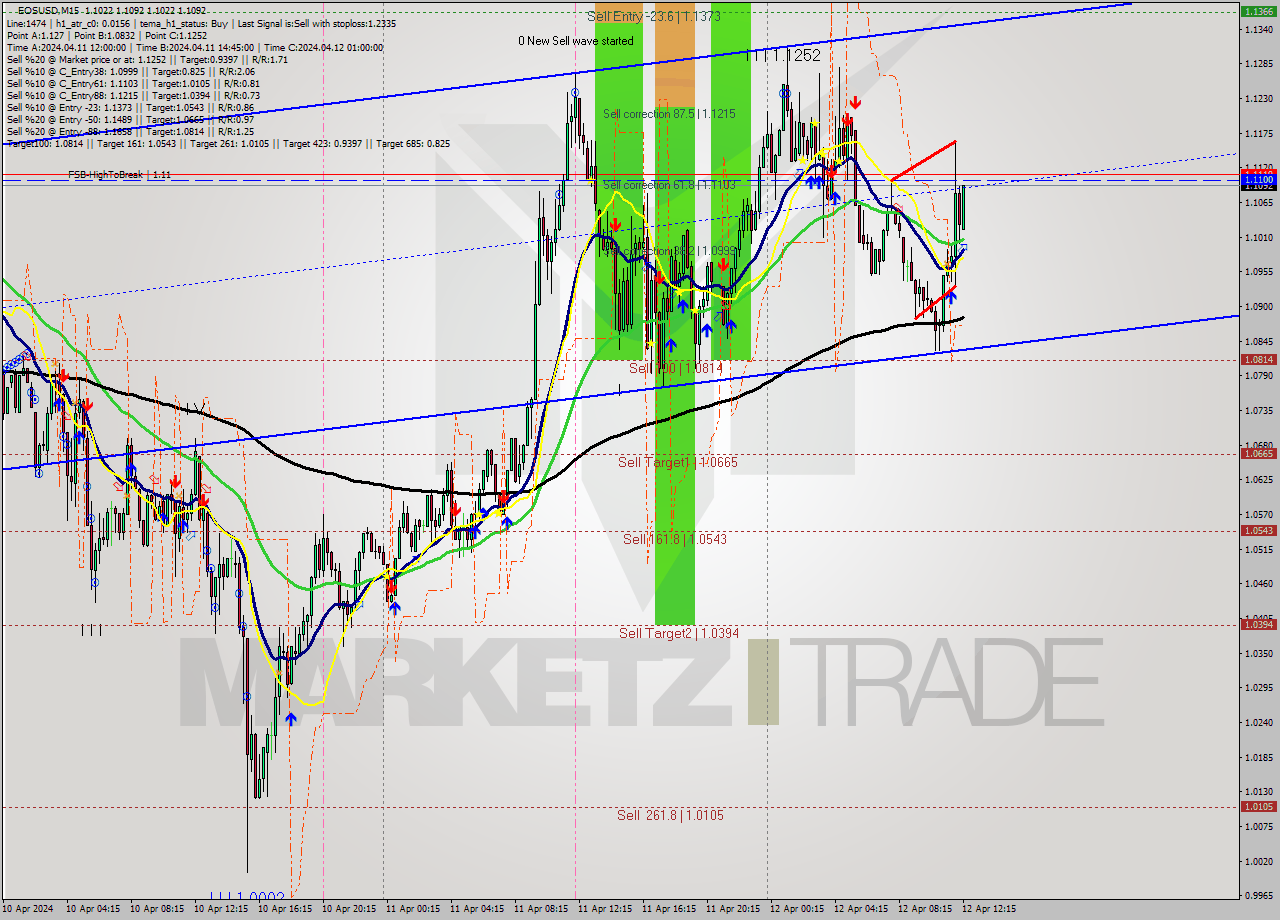
Task: Click the blue up arrow under the 10 Apr 16:15 low
Action: click(291, 719)
